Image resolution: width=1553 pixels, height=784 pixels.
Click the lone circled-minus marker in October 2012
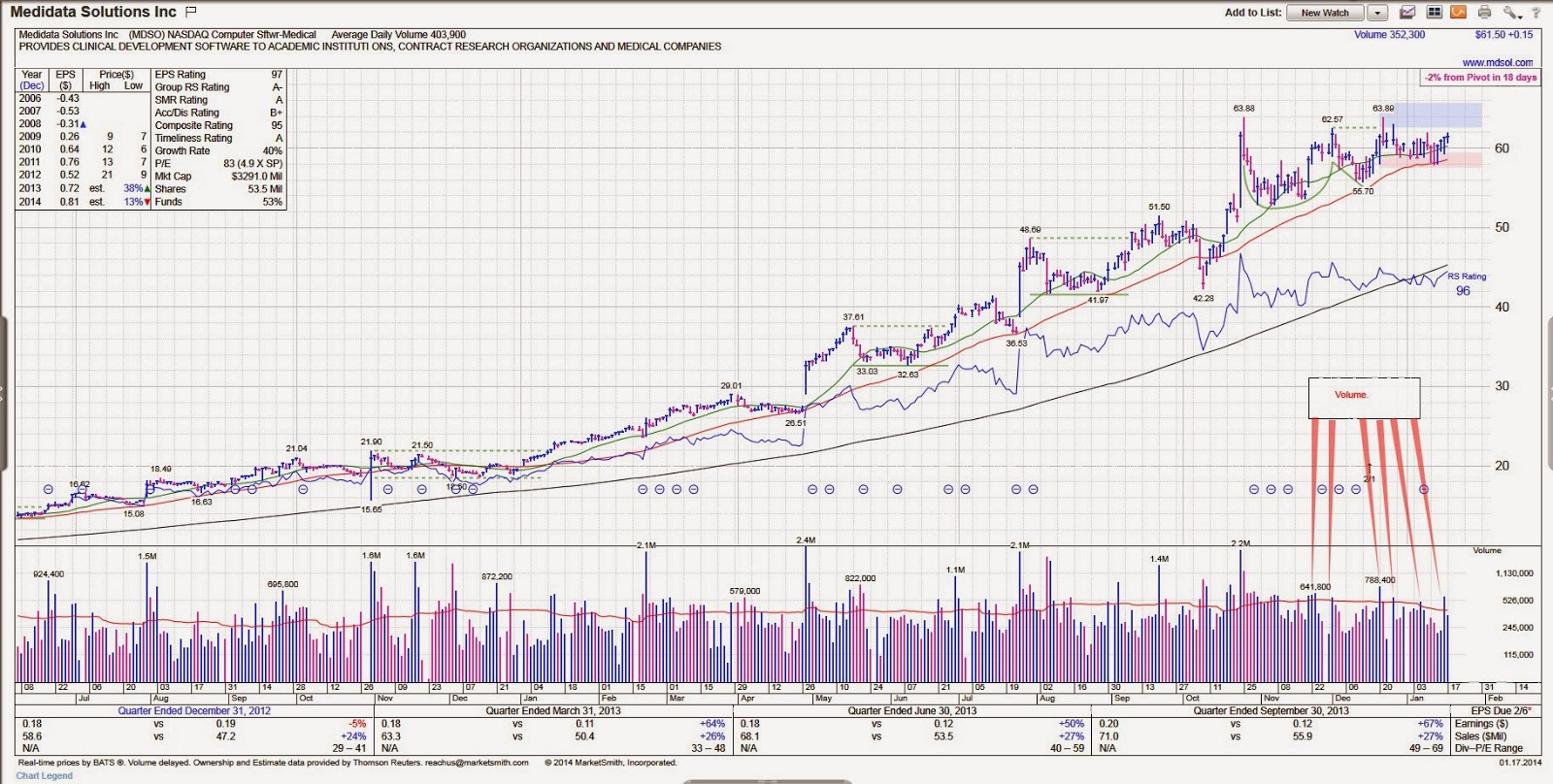click(x=304, y=489)
